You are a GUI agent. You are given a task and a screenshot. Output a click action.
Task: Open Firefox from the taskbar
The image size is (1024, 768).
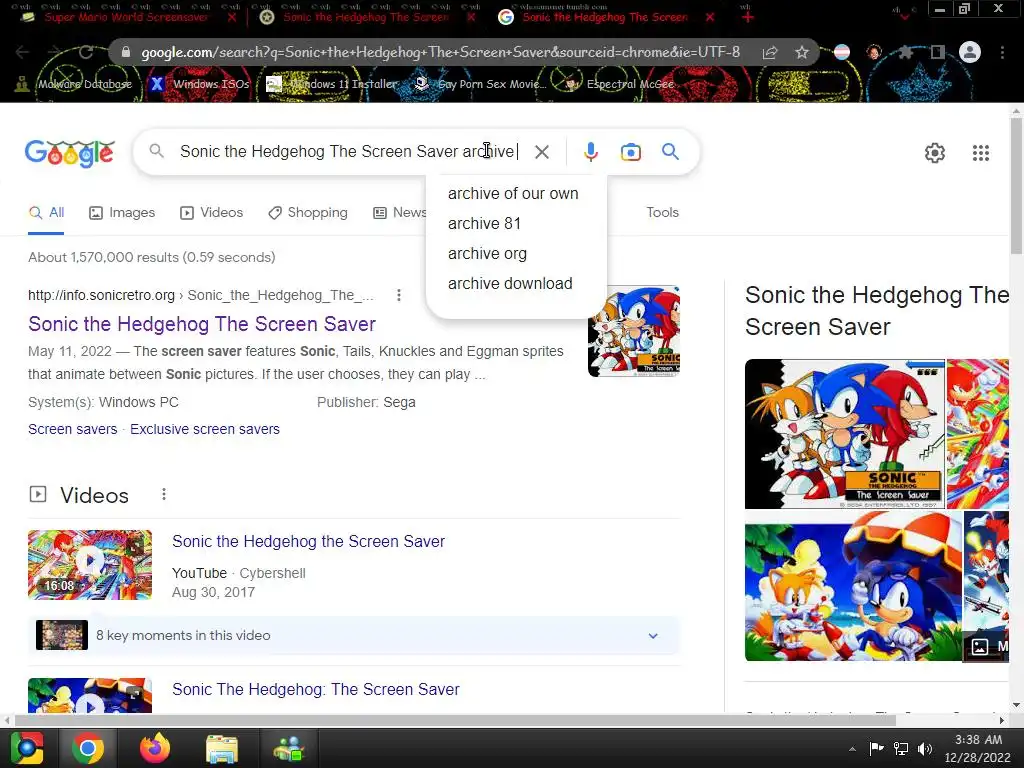click(155, 748)
